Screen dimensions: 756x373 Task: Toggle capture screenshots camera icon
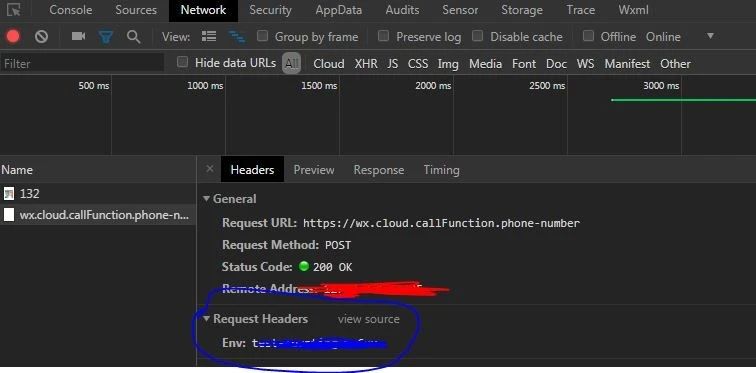pyautogui.click(x=78, y=36)
